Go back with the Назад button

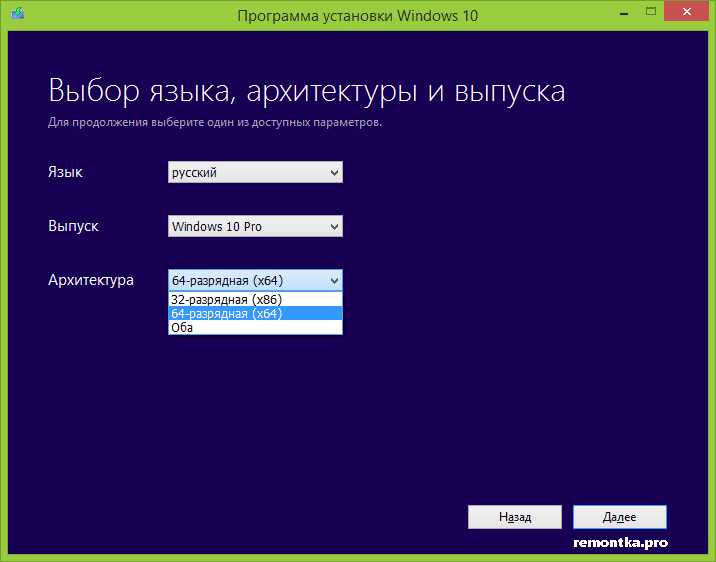(x=515, y=517)
